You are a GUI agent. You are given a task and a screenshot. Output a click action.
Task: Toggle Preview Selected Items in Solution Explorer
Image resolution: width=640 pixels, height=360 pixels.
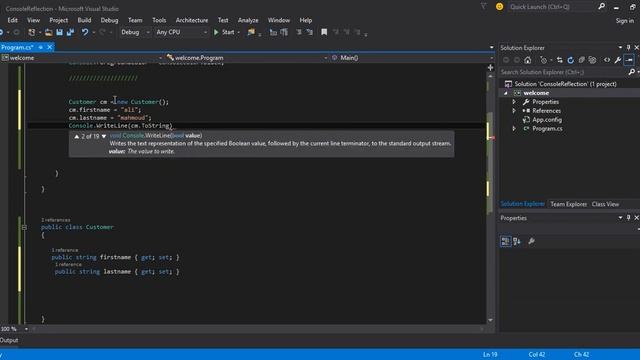tap(629, 60)
